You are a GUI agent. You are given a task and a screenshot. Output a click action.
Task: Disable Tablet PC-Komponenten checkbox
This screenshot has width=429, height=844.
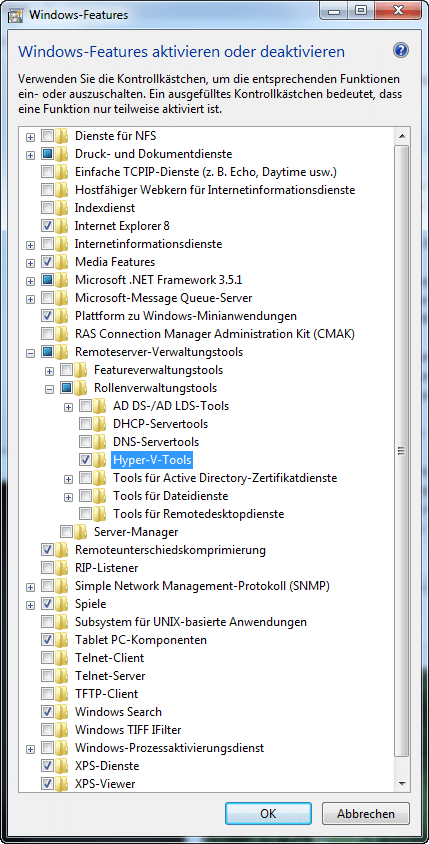coord(47,640)
